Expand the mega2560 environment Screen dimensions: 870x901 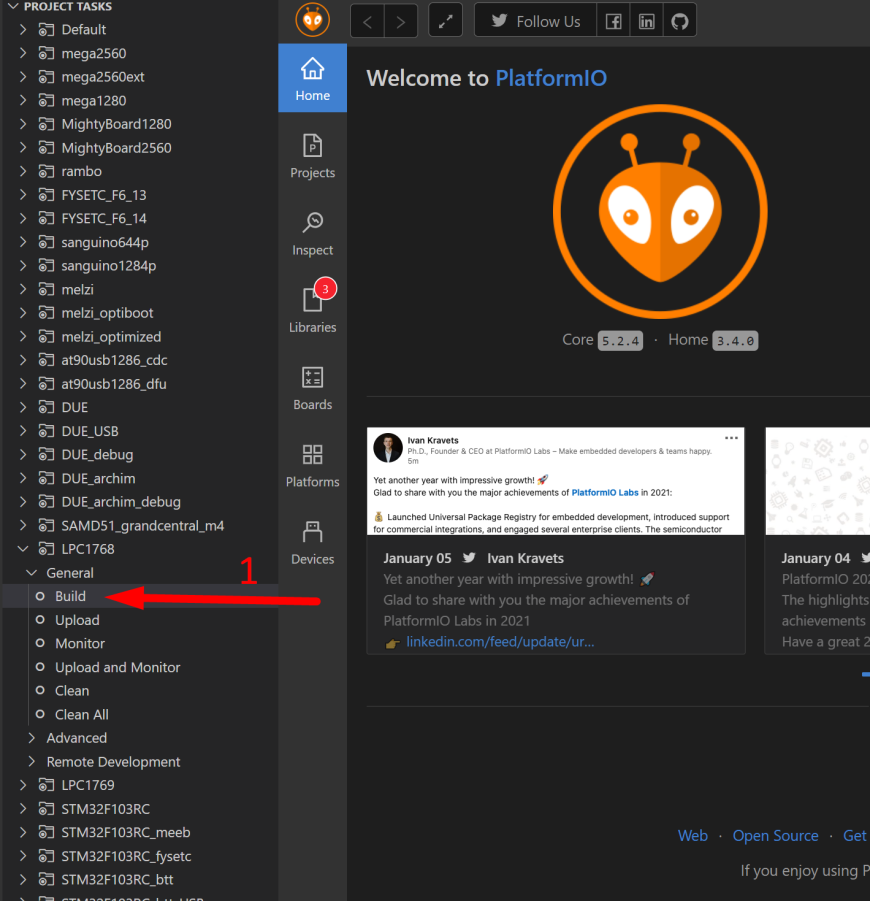[x=23, y=53]
